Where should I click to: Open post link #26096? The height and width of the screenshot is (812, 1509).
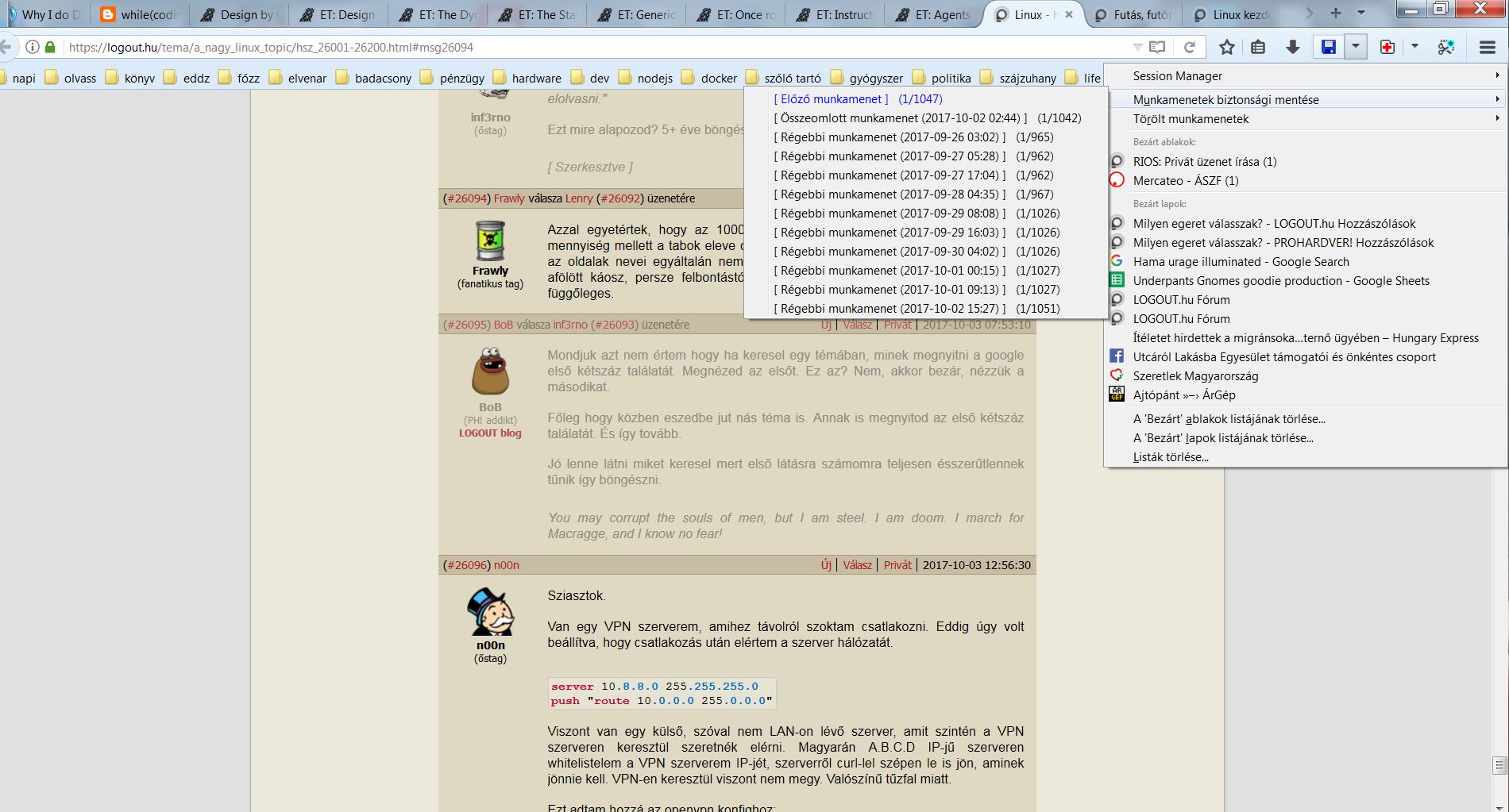(465, 565)
